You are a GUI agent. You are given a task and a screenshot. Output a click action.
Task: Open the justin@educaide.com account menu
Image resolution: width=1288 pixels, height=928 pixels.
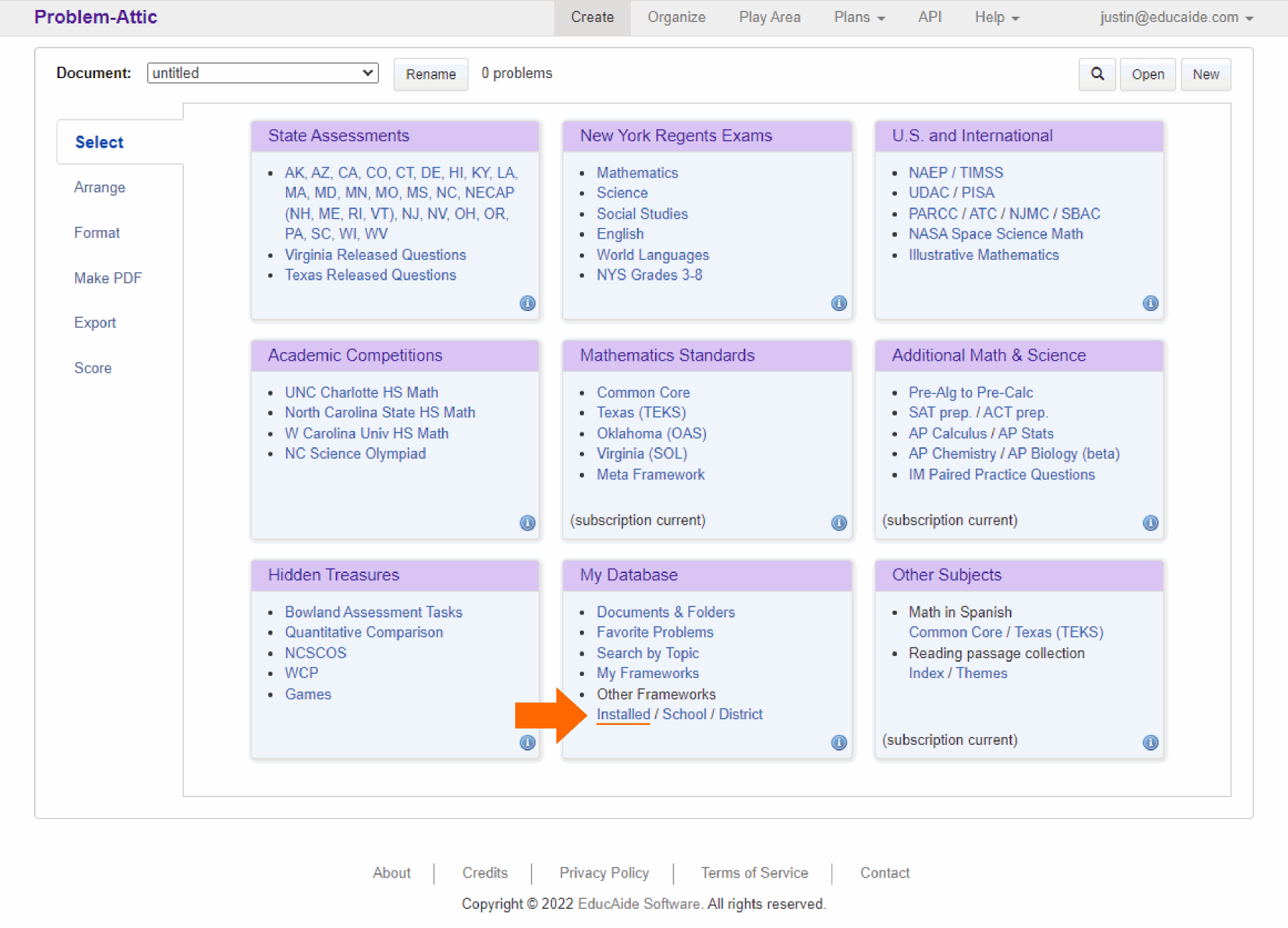[1177, 17]
